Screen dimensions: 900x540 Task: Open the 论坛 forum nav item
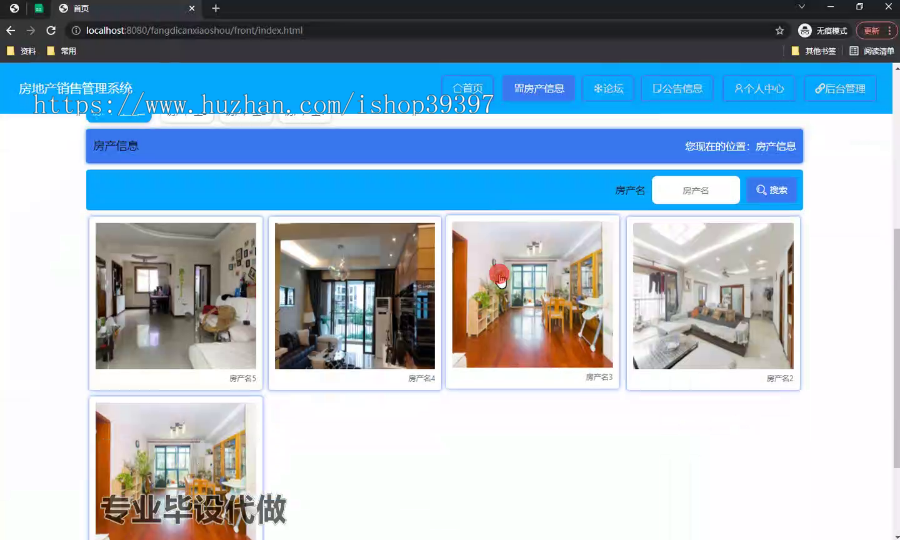point(608,88)
